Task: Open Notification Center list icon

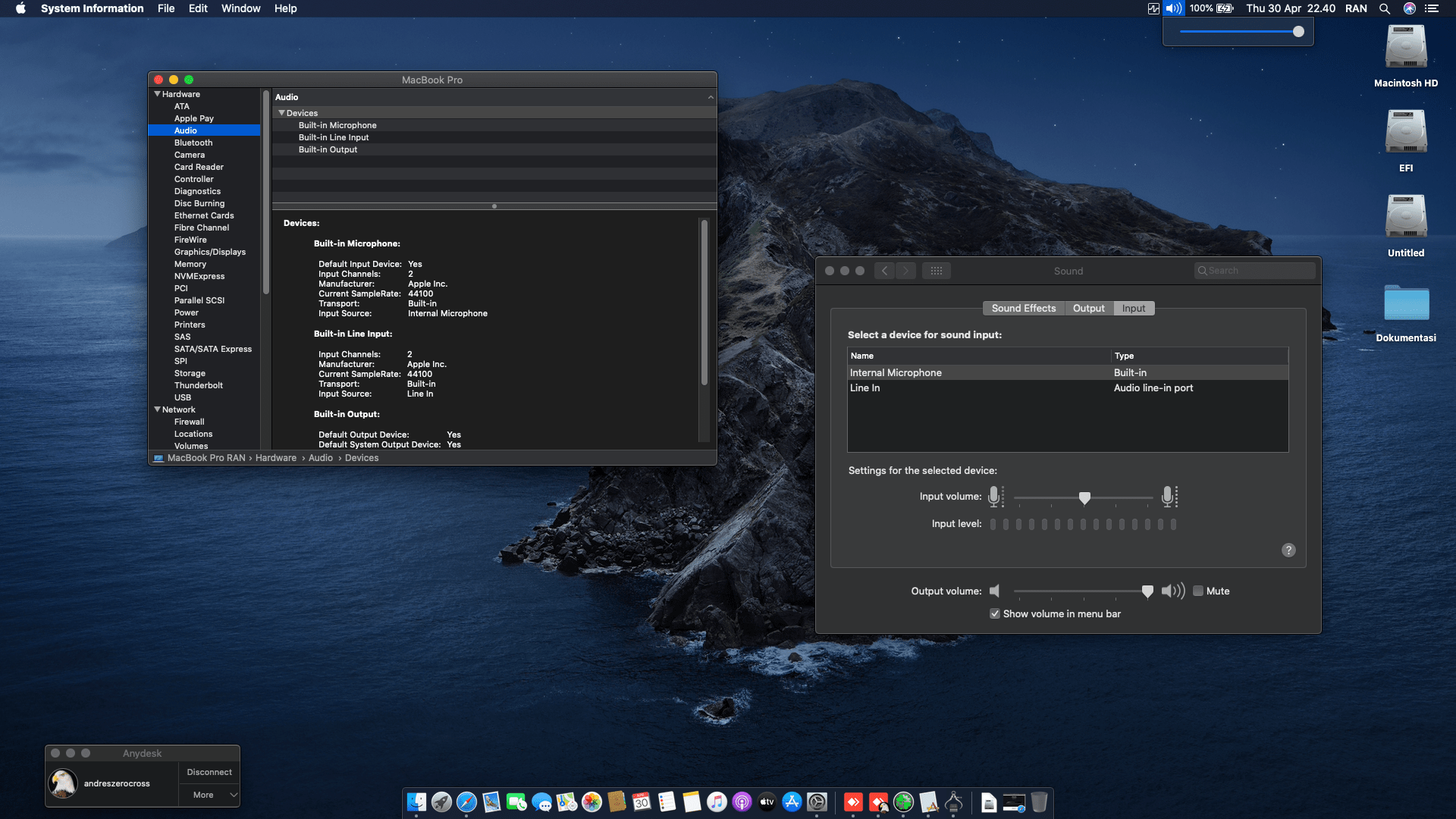Action: [1432, 8]
